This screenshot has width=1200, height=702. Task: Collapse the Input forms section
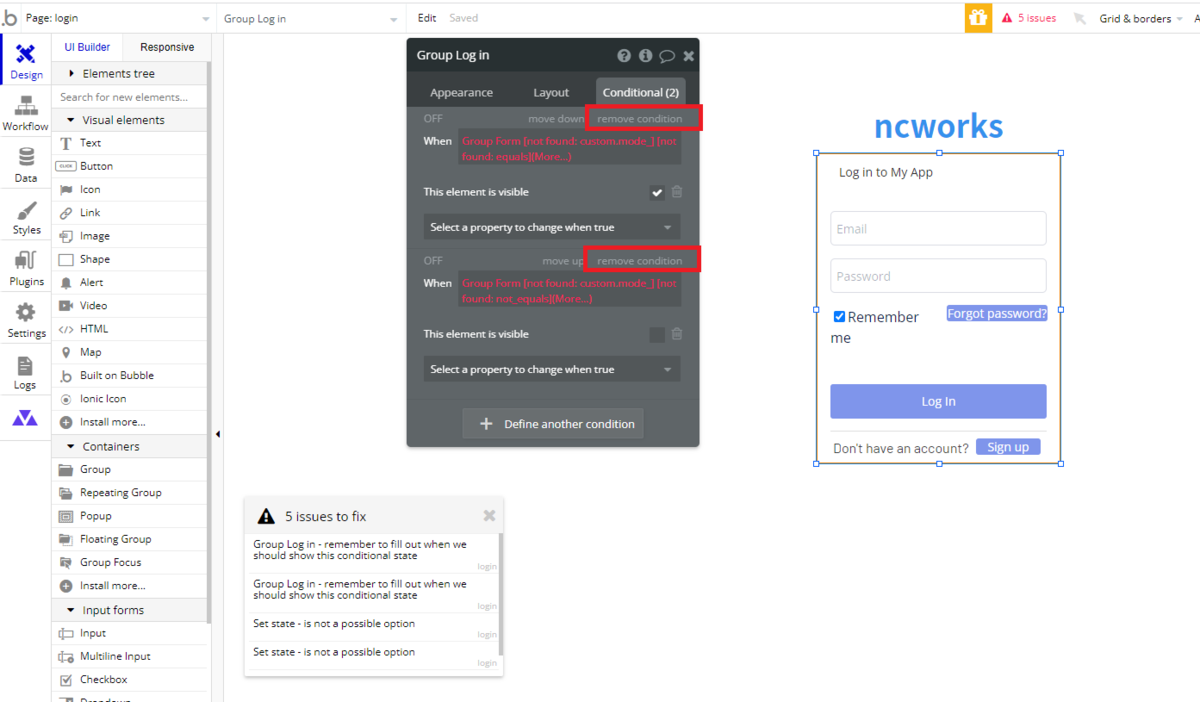click(130, 610)
